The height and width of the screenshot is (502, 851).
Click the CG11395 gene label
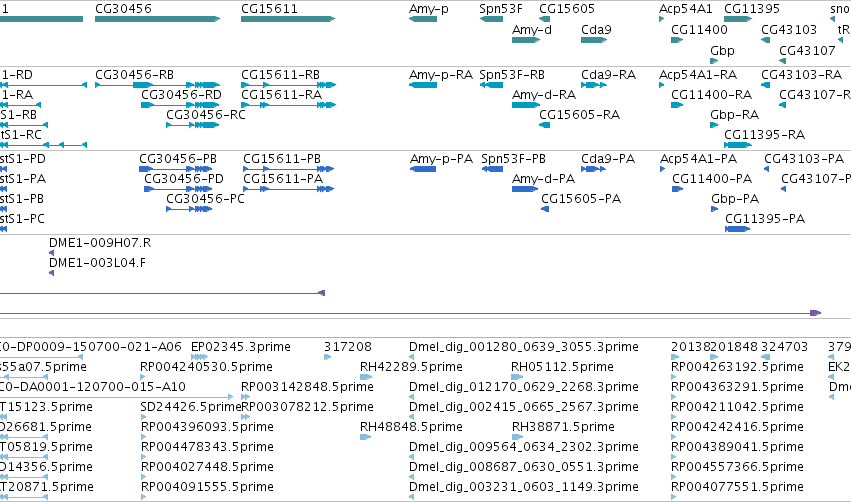[752, 9]
